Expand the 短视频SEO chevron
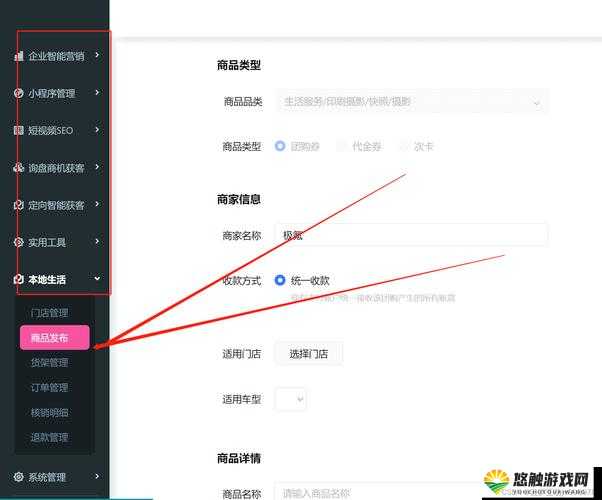 [97, 129]
